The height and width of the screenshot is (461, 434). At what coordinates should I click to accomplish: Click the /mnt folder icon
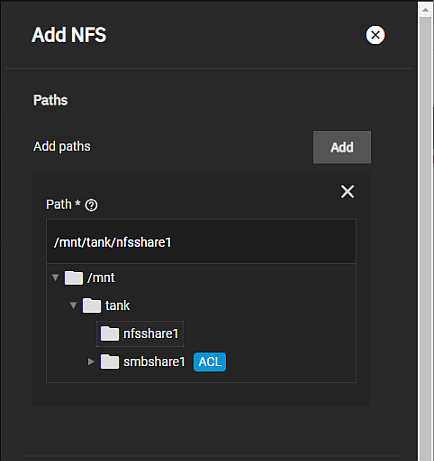(74, 278)
